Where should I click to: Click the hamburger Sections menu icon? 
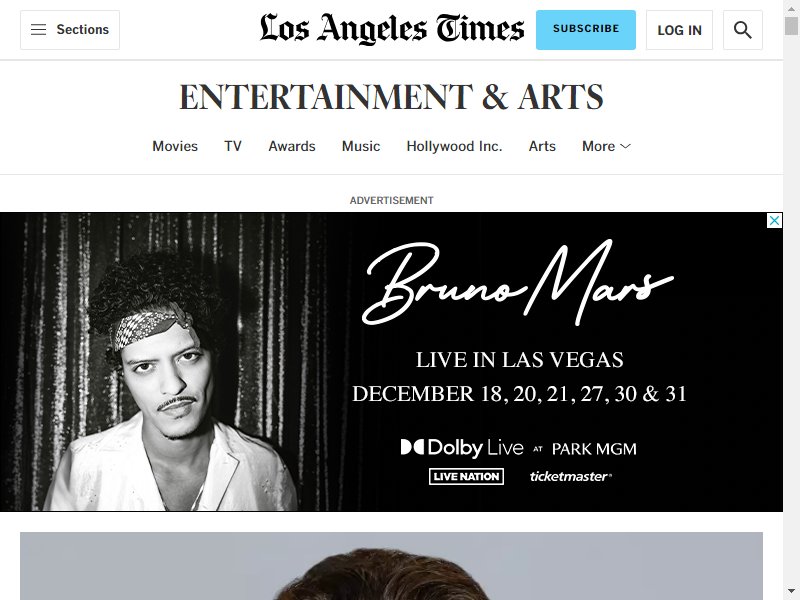pyautogui.click(x=38, y=30)
